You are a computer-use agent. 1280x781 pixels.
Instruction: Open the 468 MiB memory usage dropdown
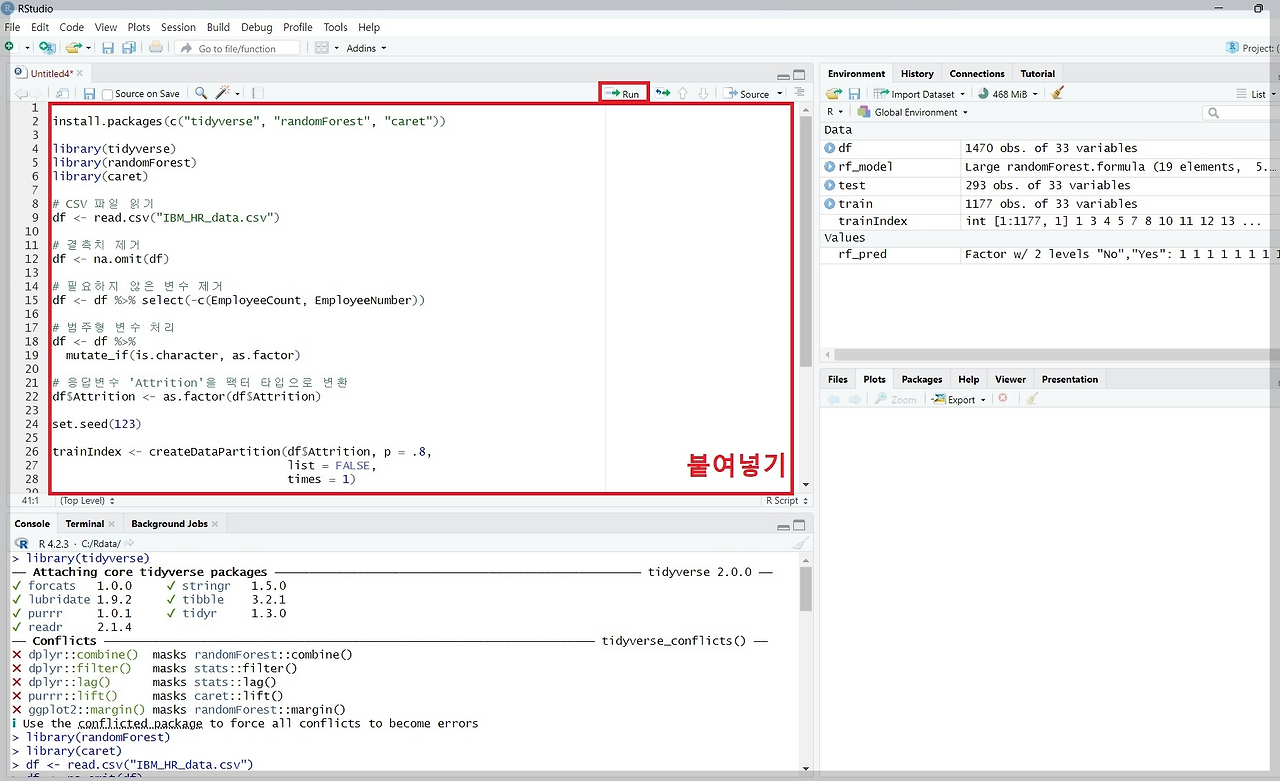1008,94
